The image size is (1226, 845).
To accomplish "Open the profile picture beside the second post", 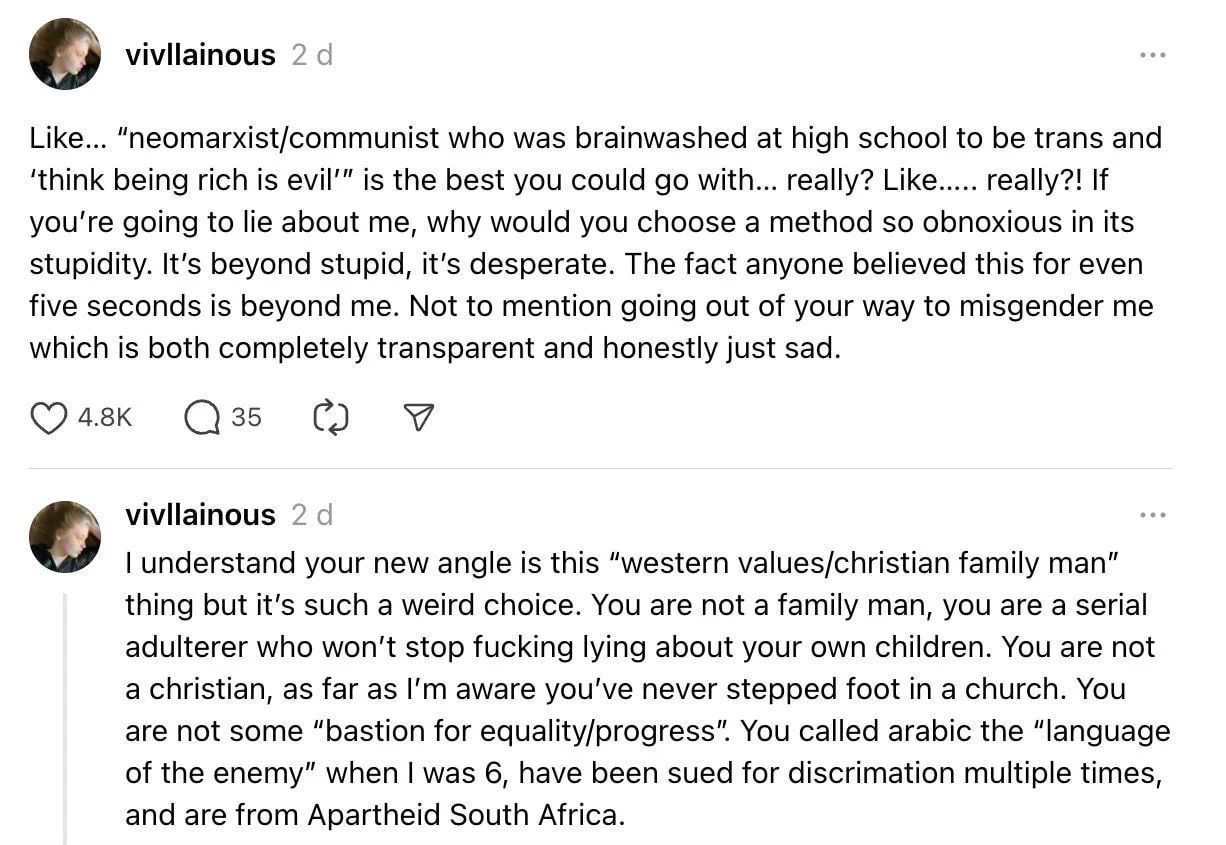I will pos(65,537).
